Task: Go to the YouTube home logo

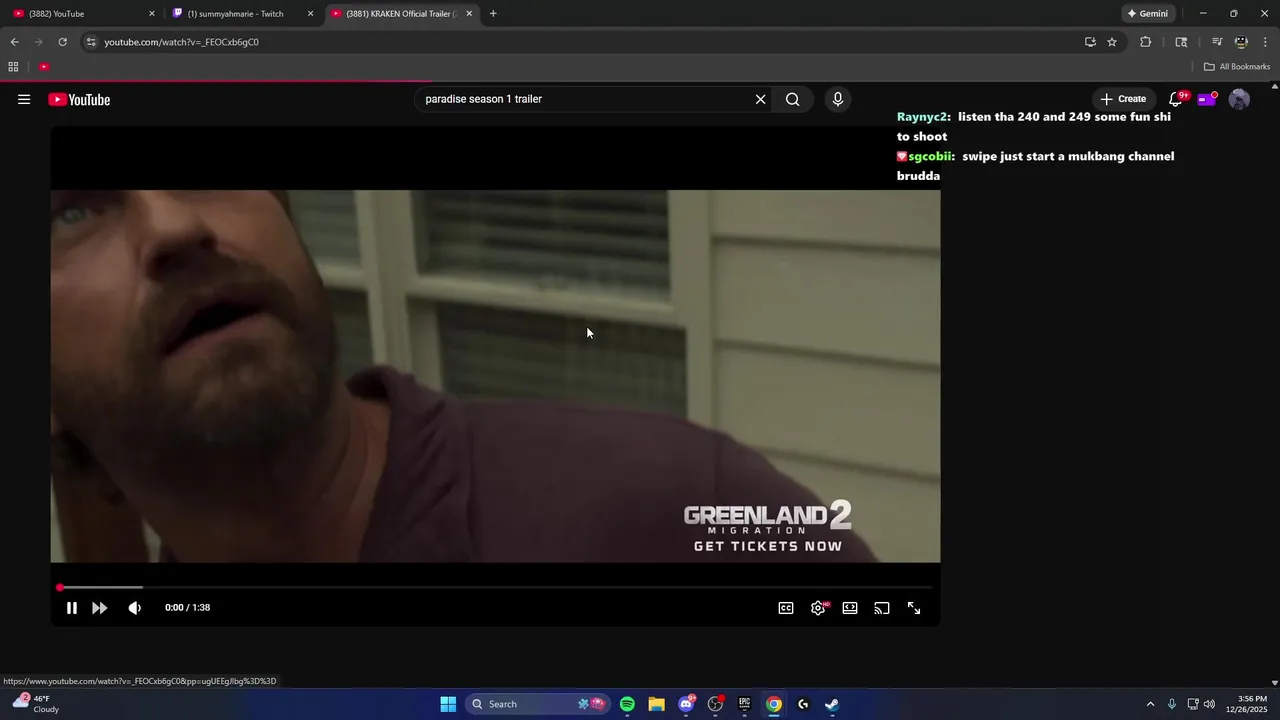Action: (79, 99)
